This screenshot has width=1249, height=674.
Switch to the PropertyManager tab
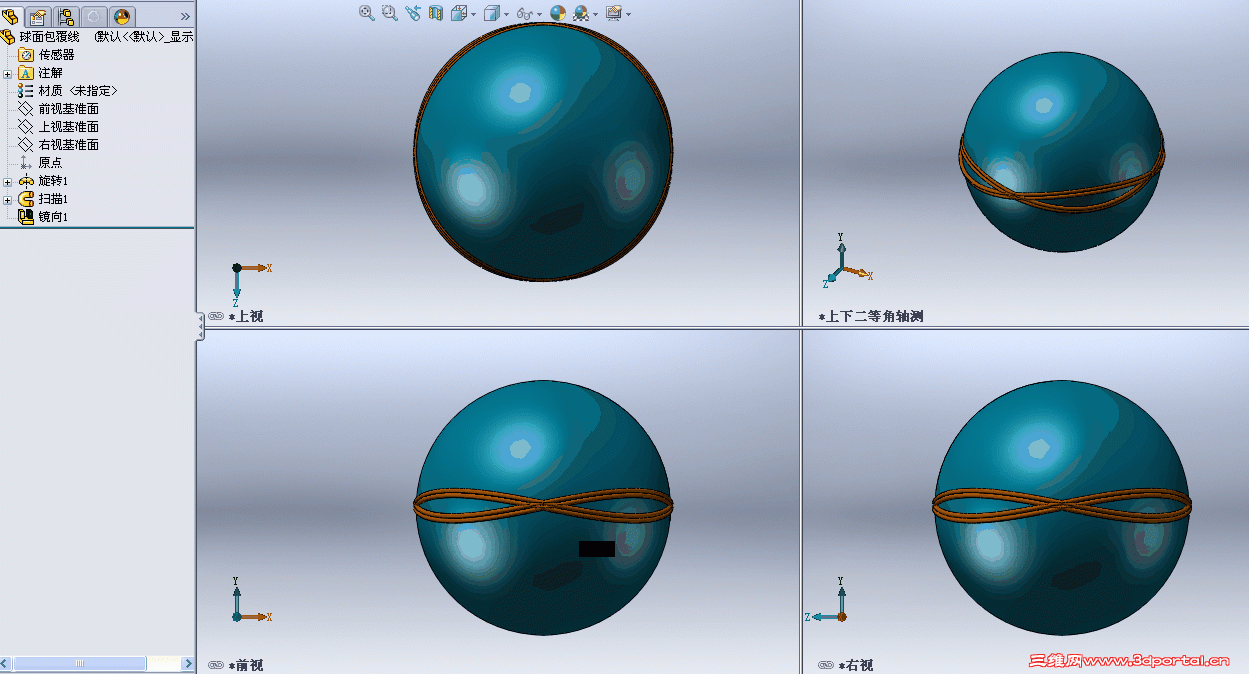pyautogui.click(x=38, y=15)
